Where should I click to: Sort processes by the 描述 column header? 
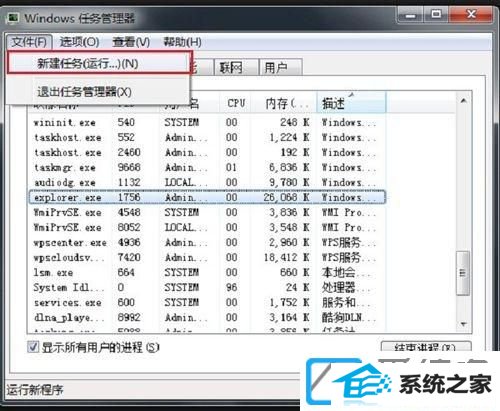(x=351, y=103)
